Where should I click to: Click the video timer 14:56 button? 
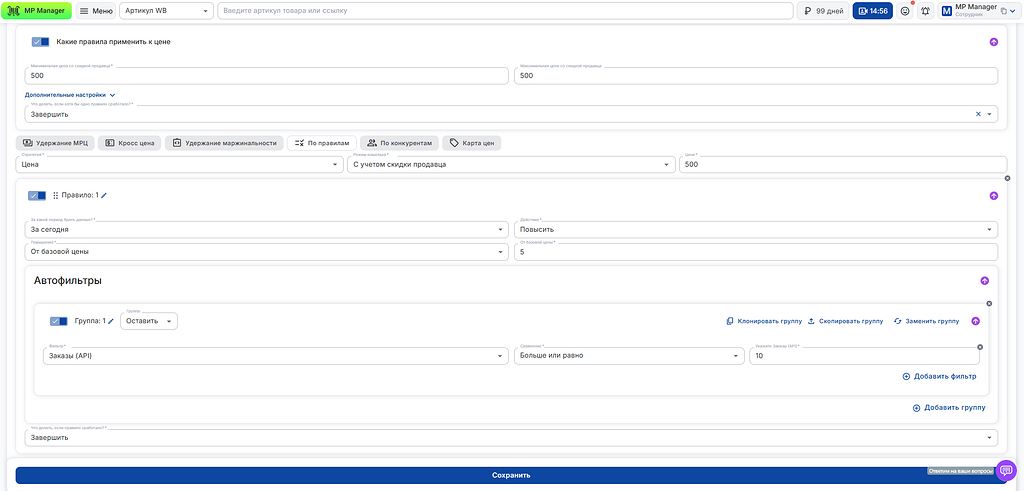click(872, 11)
